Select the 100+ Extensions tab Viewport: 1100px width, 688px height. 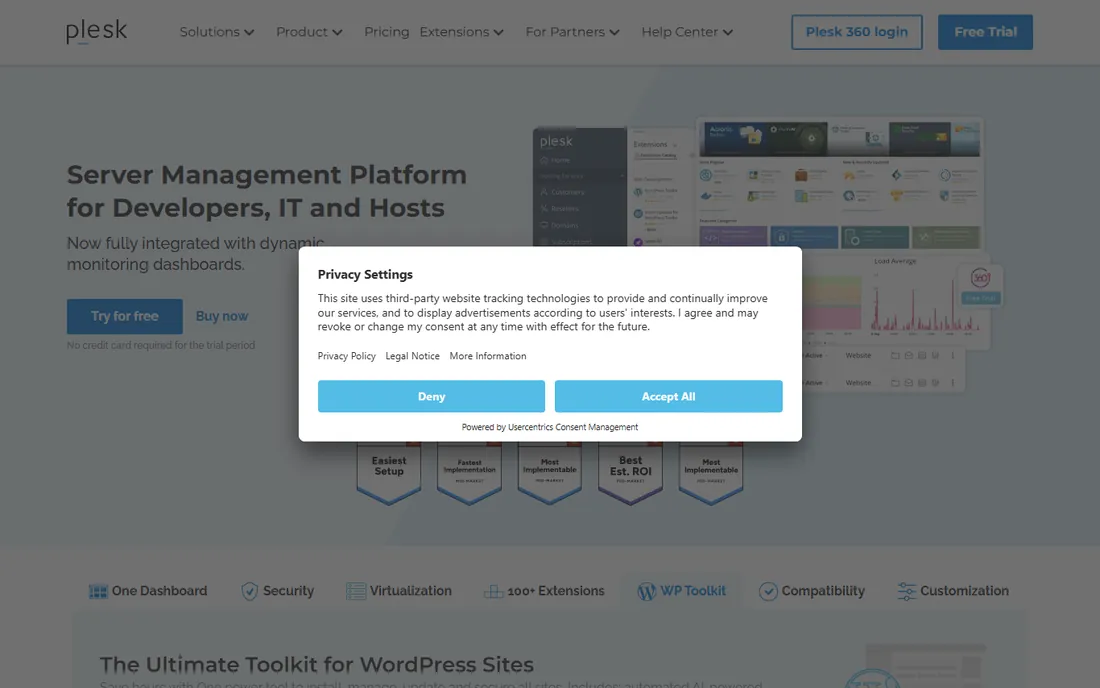pos(544,591)
